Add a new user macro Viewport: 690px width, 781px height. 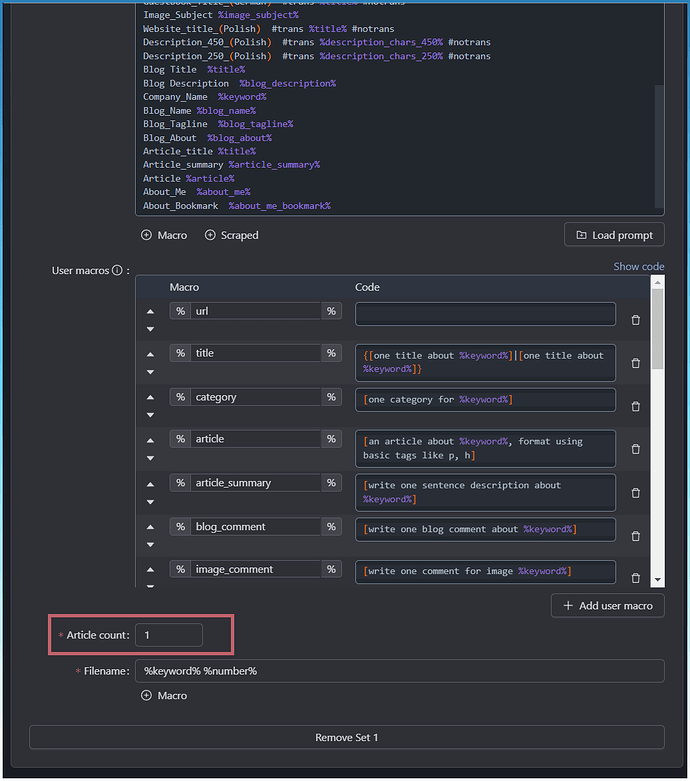[607, 605]
